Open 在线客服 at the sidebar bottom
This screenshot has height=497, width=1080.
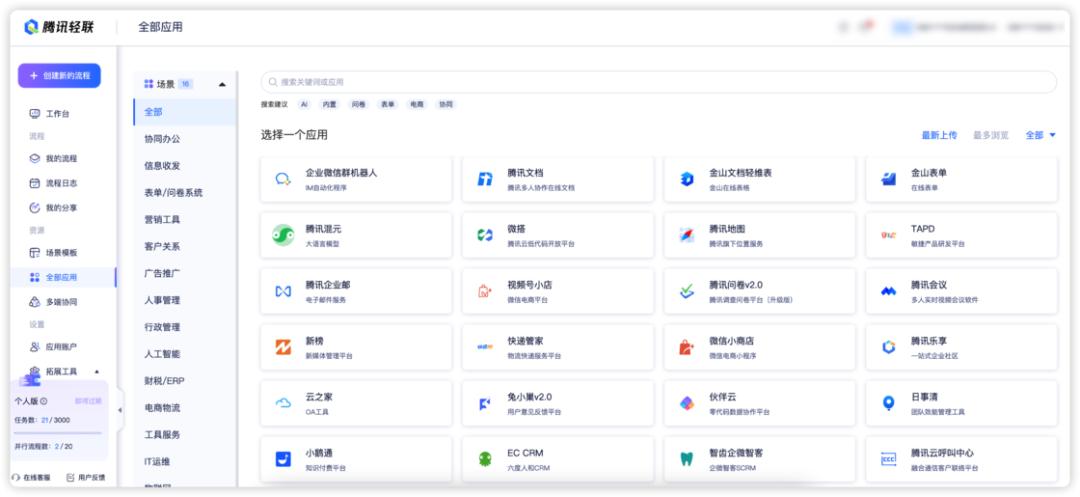point(32,477)
